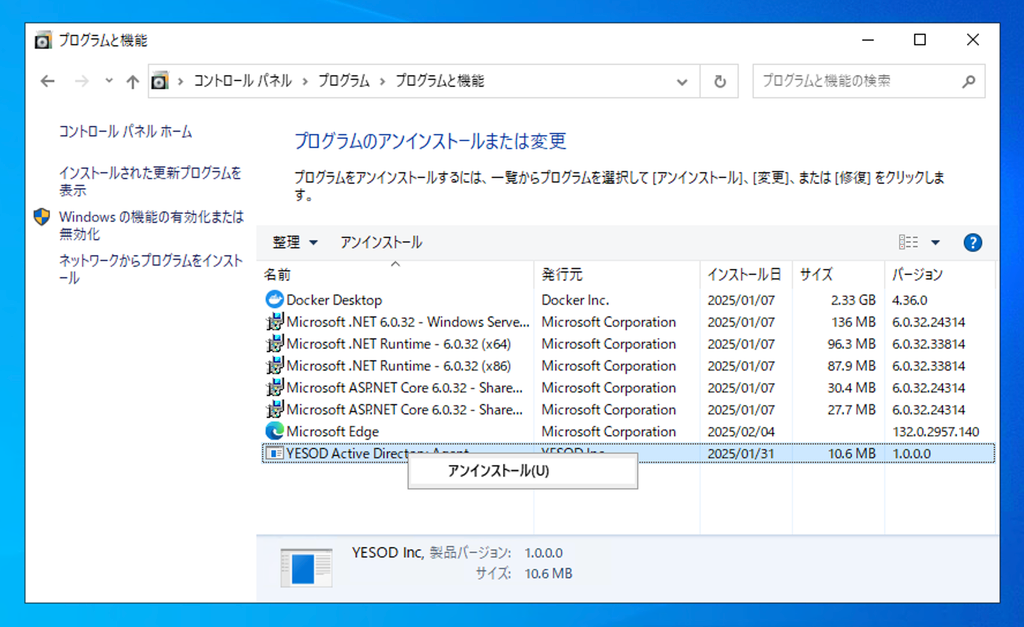Viewport: 1024px width, 627px height.
Task: Click the プログラムと機能 breadcrumb
Action: (440, 81)
